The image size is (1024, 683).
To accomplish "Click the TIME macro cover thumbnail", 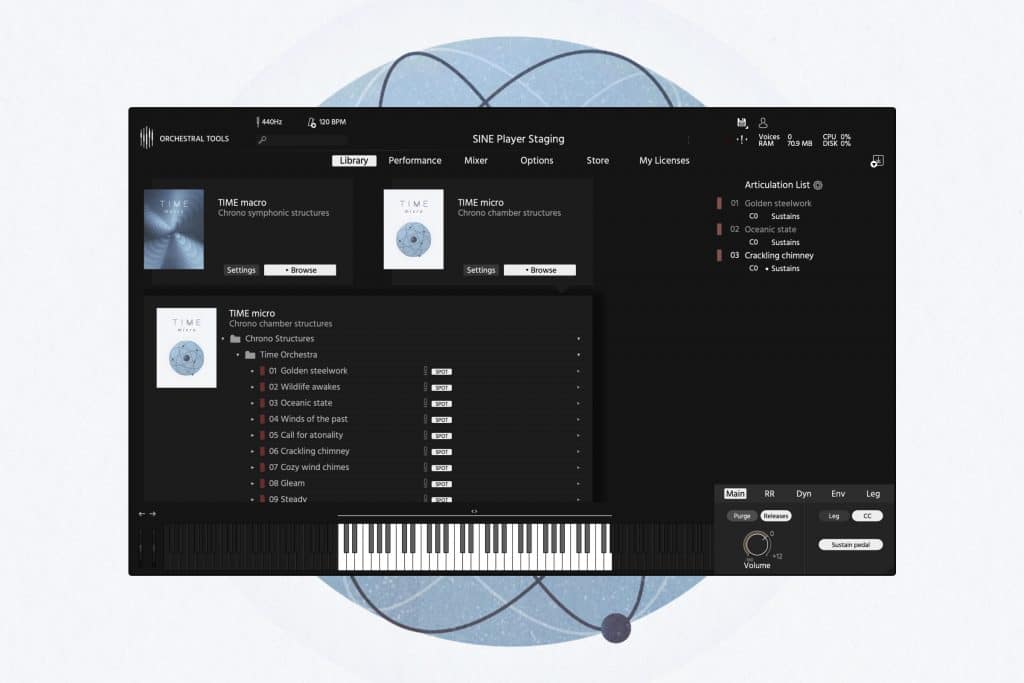I will click(x=174, y=229).
